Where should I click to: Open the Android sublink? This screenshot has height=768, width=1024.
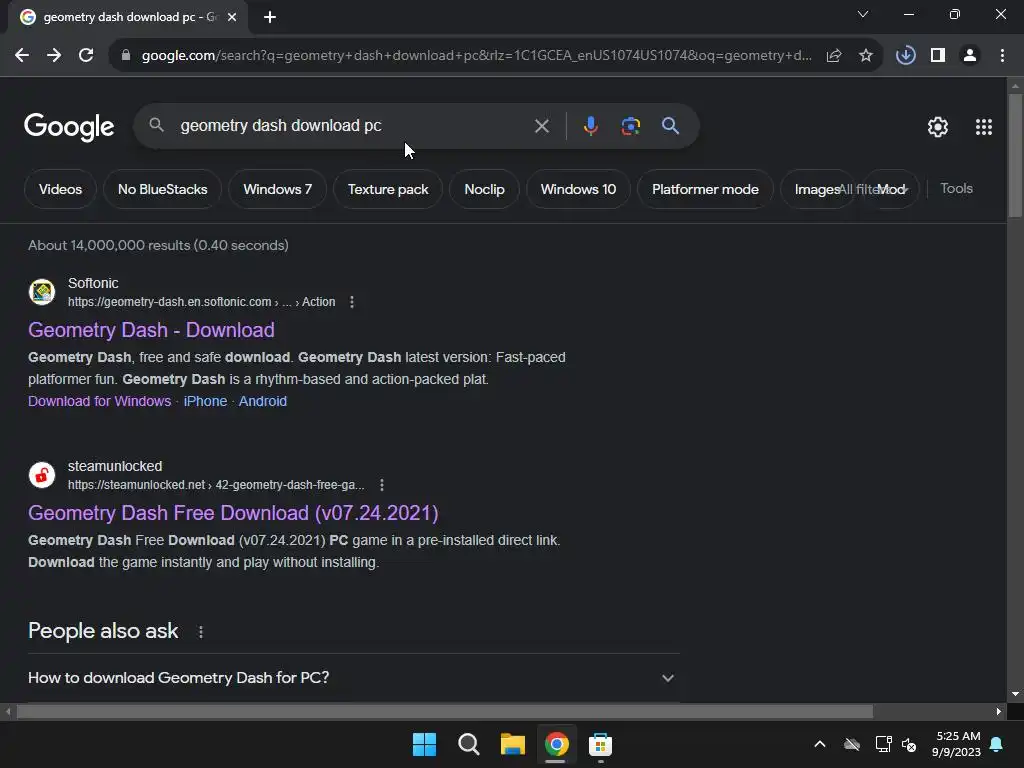(x=263, y=401)
